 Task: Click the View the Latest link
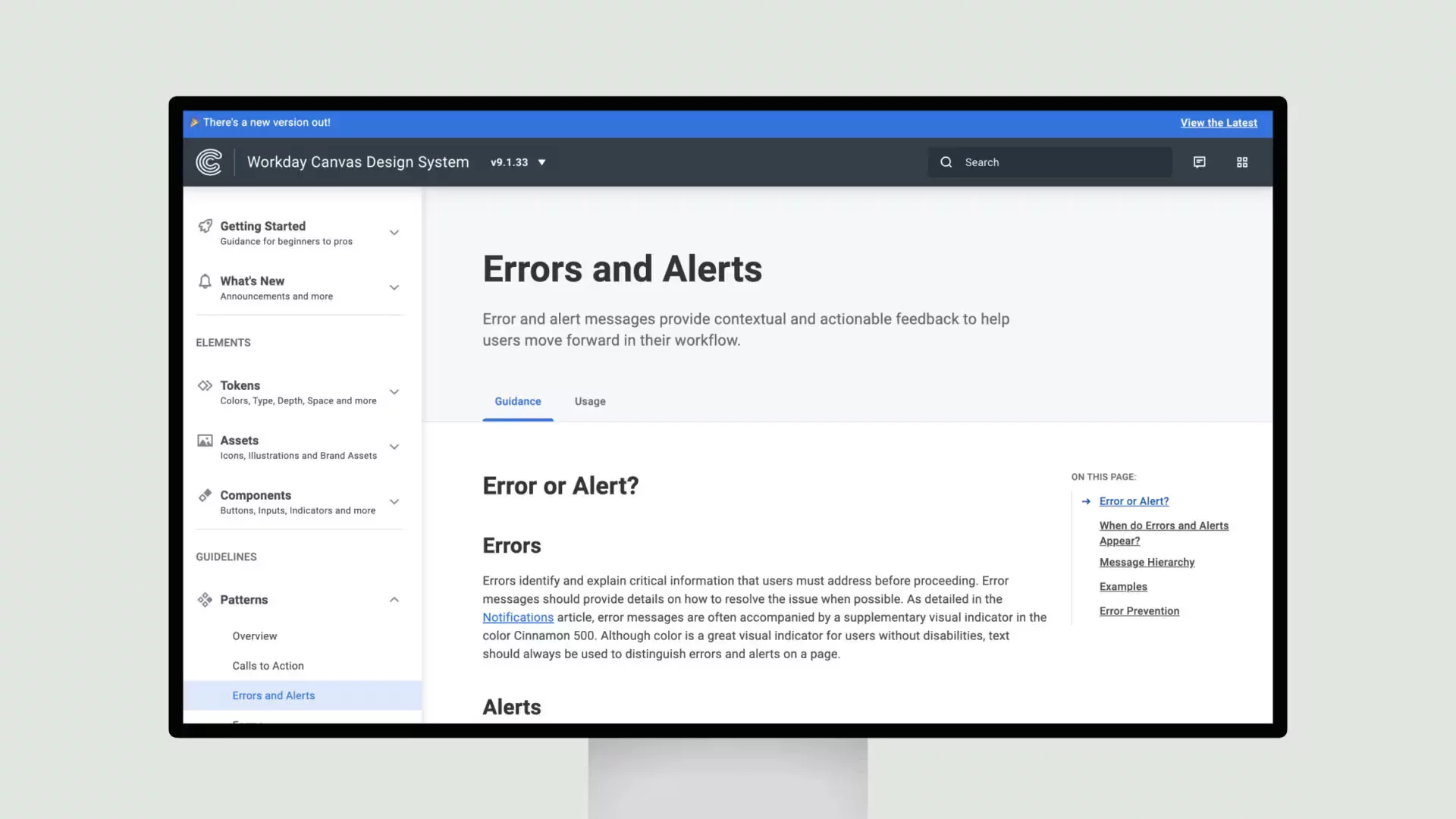[x=1218, y=122]
